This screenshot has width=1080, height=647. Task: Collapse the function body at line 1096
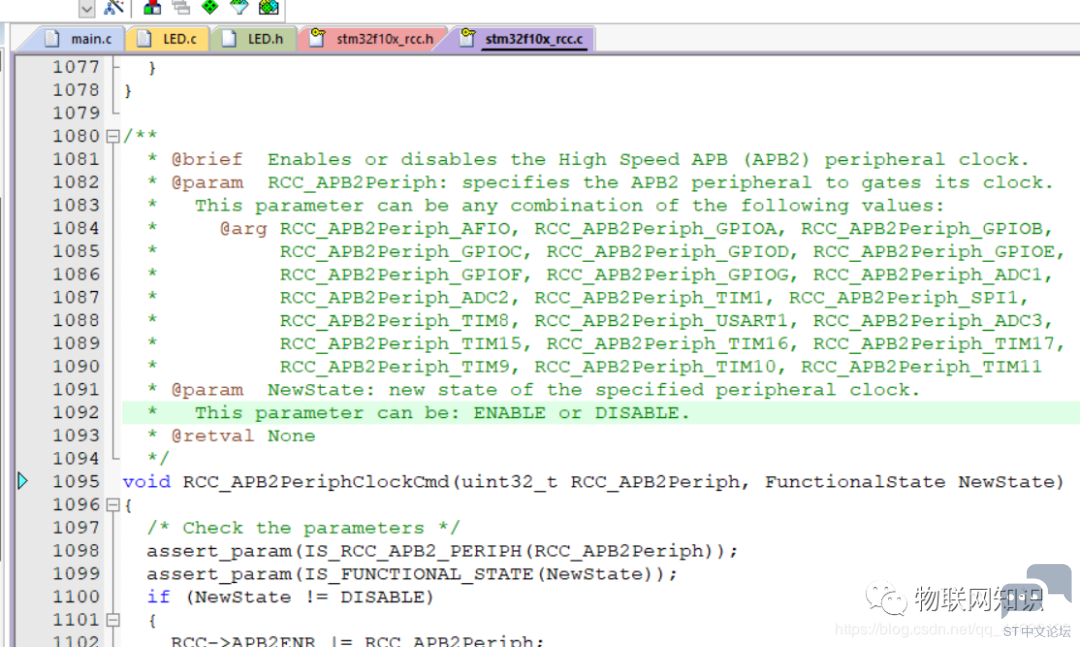click(x=113, y=505)
